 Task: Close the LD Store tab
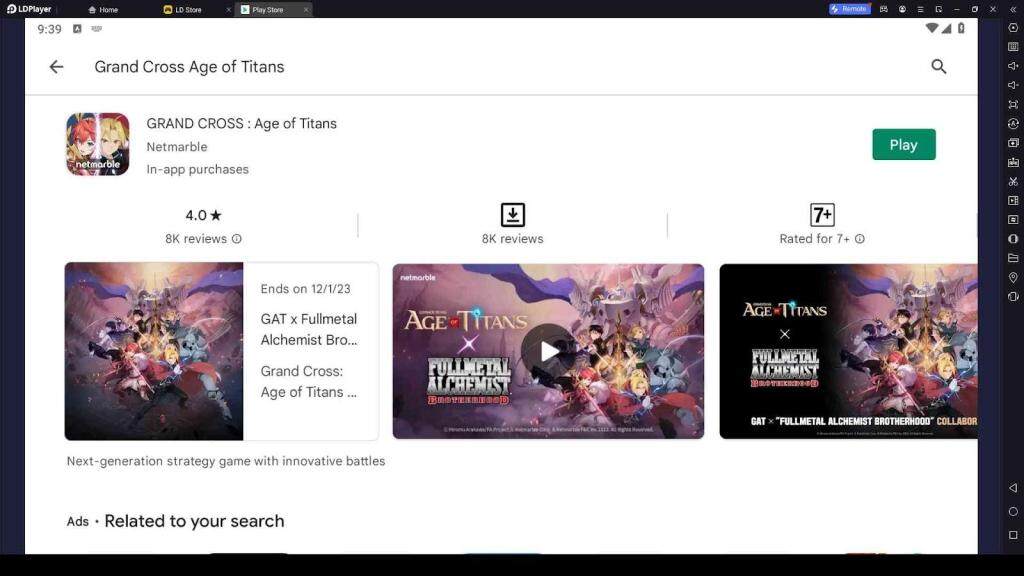228,10
